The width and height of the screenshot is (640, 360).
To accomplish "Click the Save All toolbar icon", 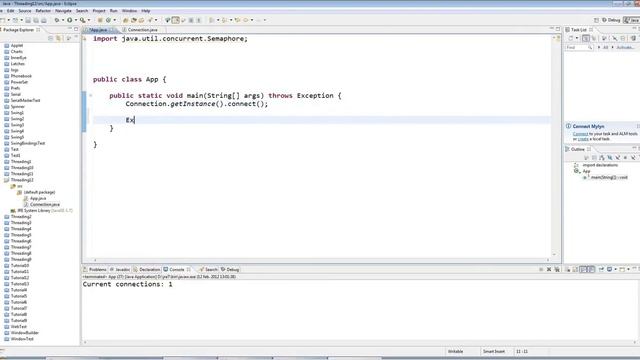I will 36,20.
